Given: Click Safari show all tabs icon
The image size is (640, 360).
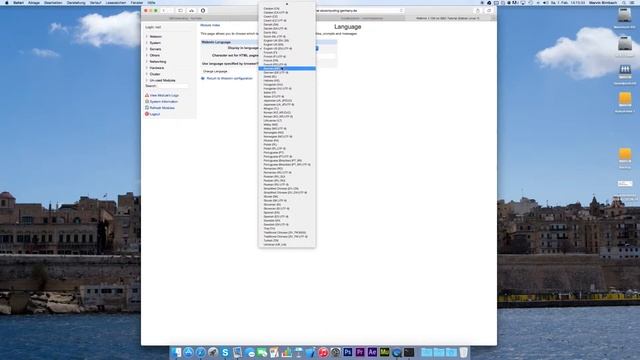Looking at the screenshot, I should [489, 11].
